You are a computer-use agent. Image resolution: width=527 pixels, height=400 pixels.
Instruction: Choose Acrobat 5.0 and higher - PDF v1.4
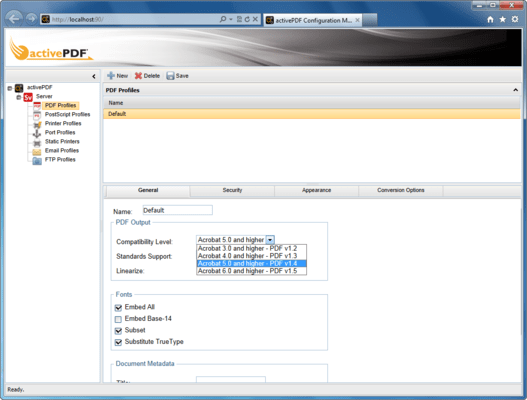pyautogui.click(x=251, y=263)
